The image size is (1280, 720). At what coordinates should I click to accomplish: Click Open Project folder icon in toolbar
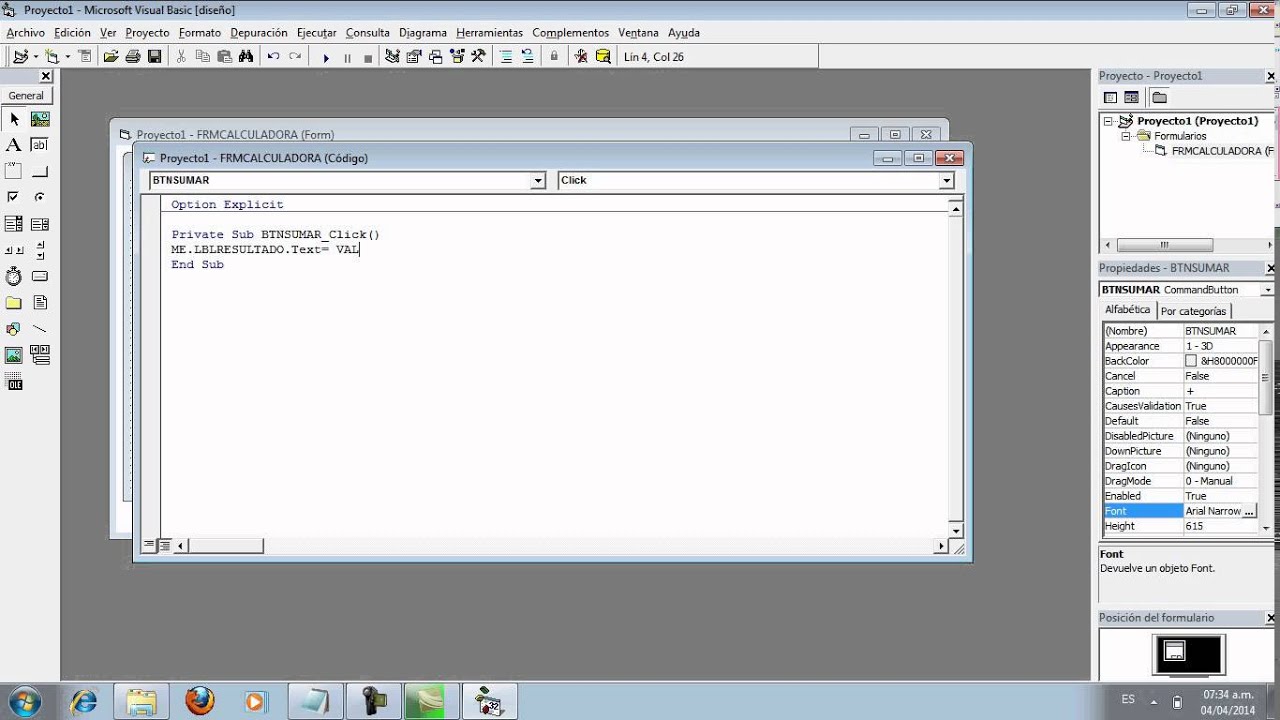click(111, 57)
